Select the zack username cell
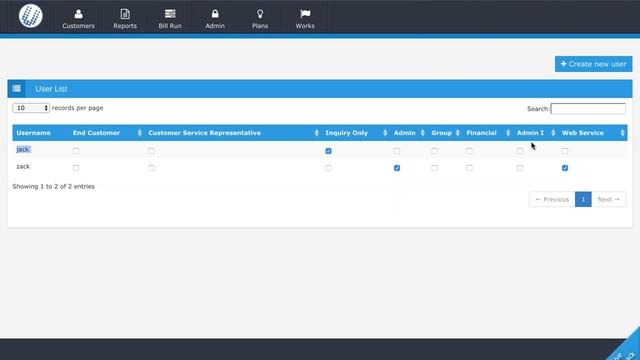Image resolution: width=640 pixels, height=360 pixels. (23, 167)
